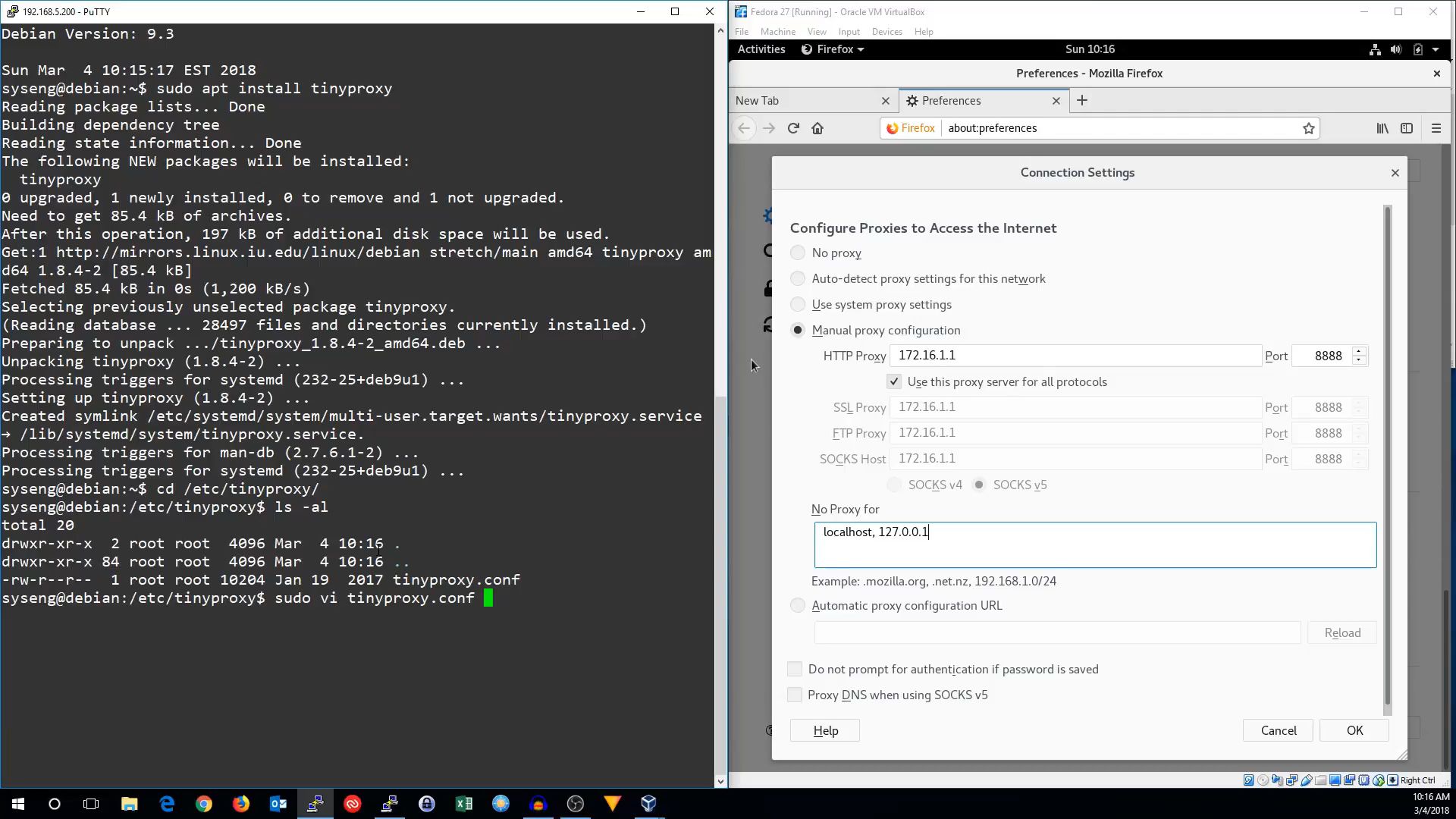
Task: Uncheck Use this proxy server for all protocols
Action: coord(894,381)
